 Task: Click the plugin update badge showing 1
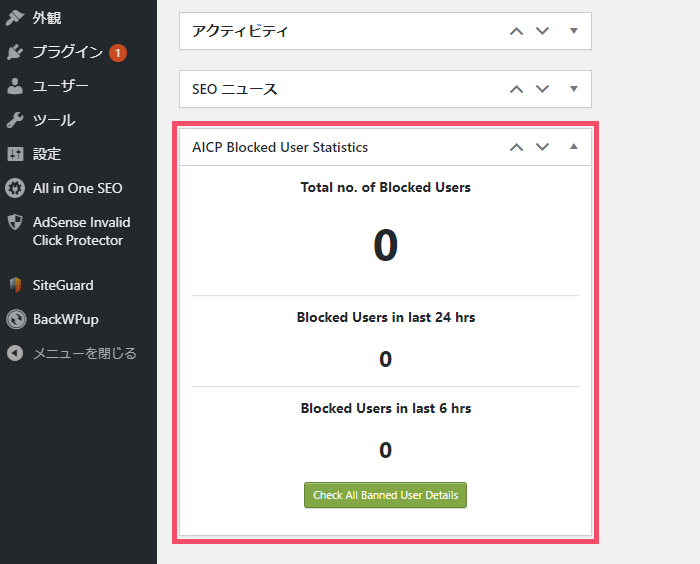pyautogui.click(x=118, y=53)
